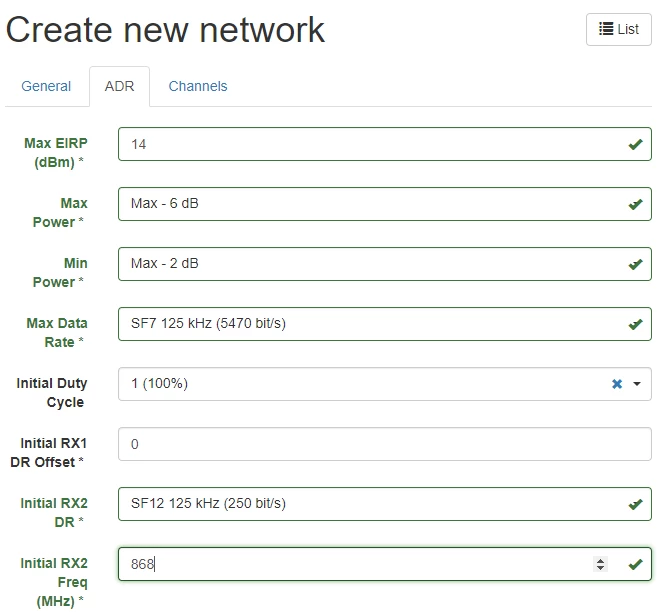Click the list icon in List button
This screenshot has width=665, height=613.
click(x=606, y=29)
